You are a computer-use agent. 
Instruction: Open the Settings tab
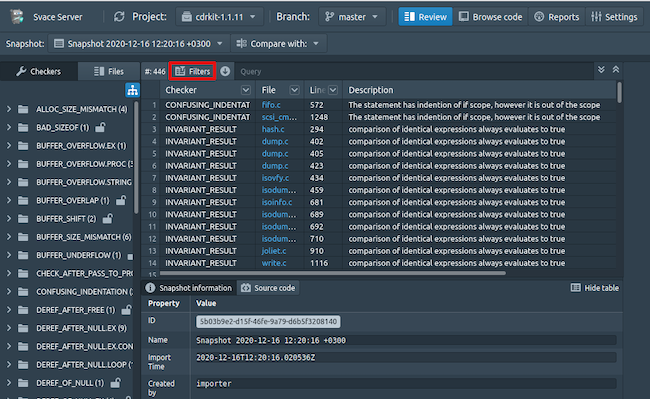click(x=614, y=17)
